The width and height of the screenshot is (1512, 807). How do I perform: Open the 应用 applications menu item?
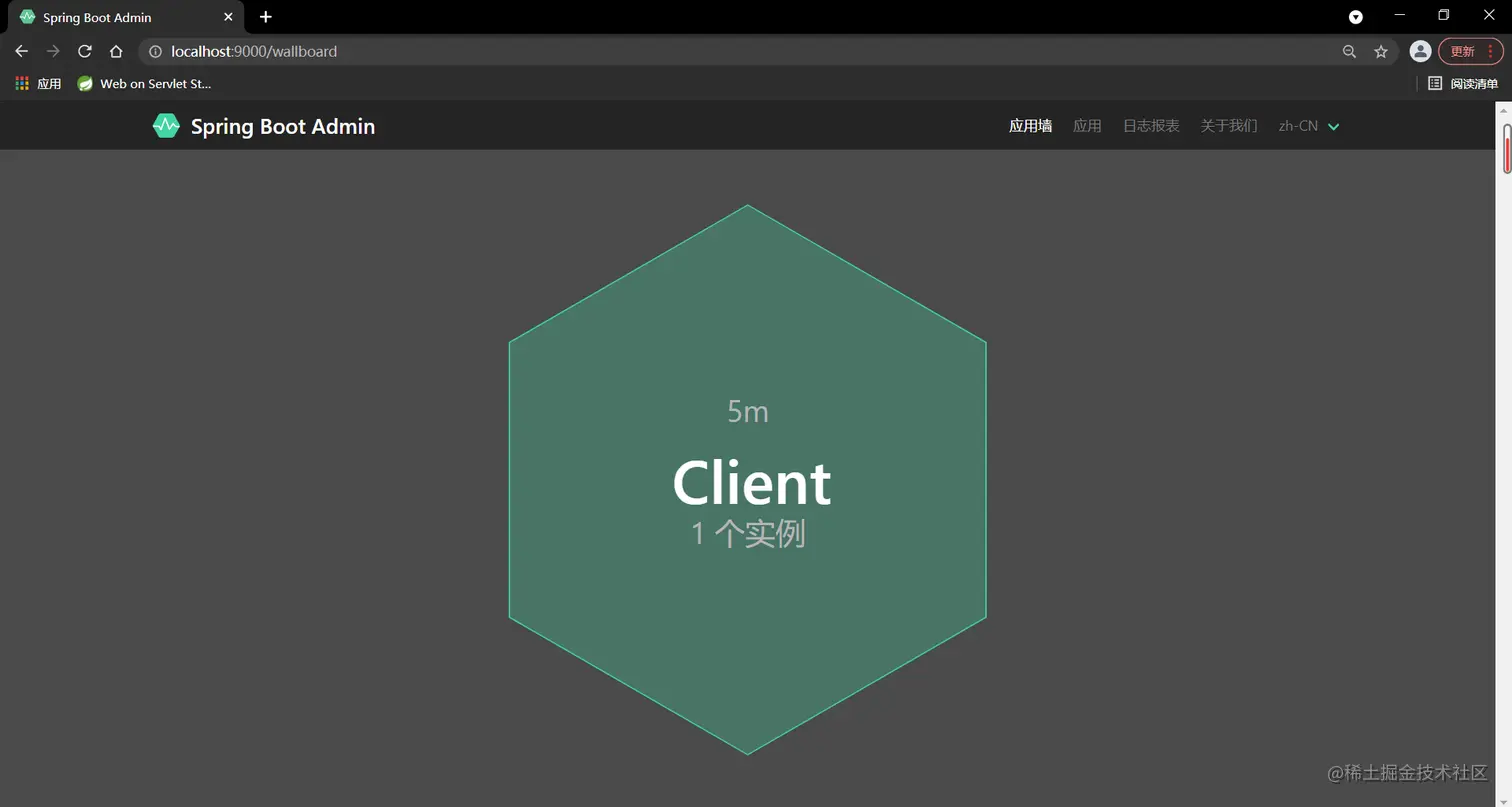(1087, 126)
